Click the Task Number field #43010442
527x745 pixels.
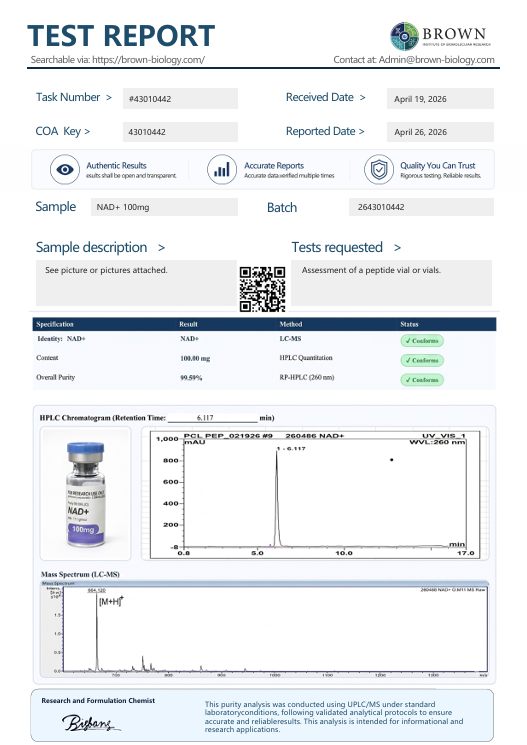pyautogui.click(x=180, y=99)
